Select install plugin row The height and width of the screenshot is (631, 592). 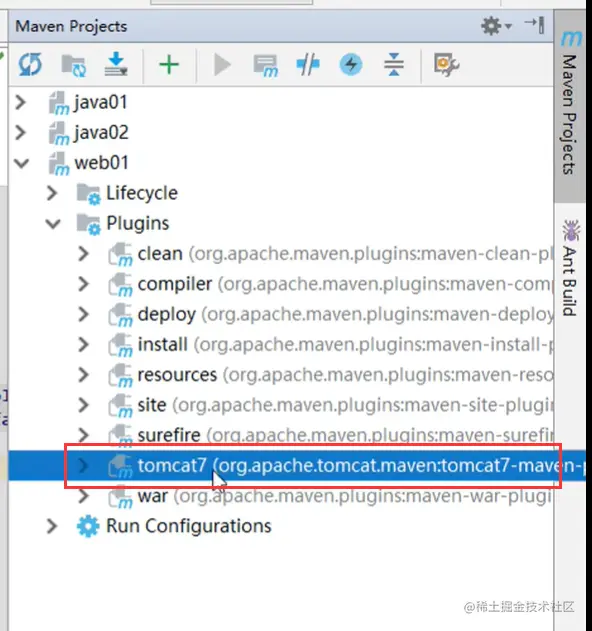coord(281,344)
